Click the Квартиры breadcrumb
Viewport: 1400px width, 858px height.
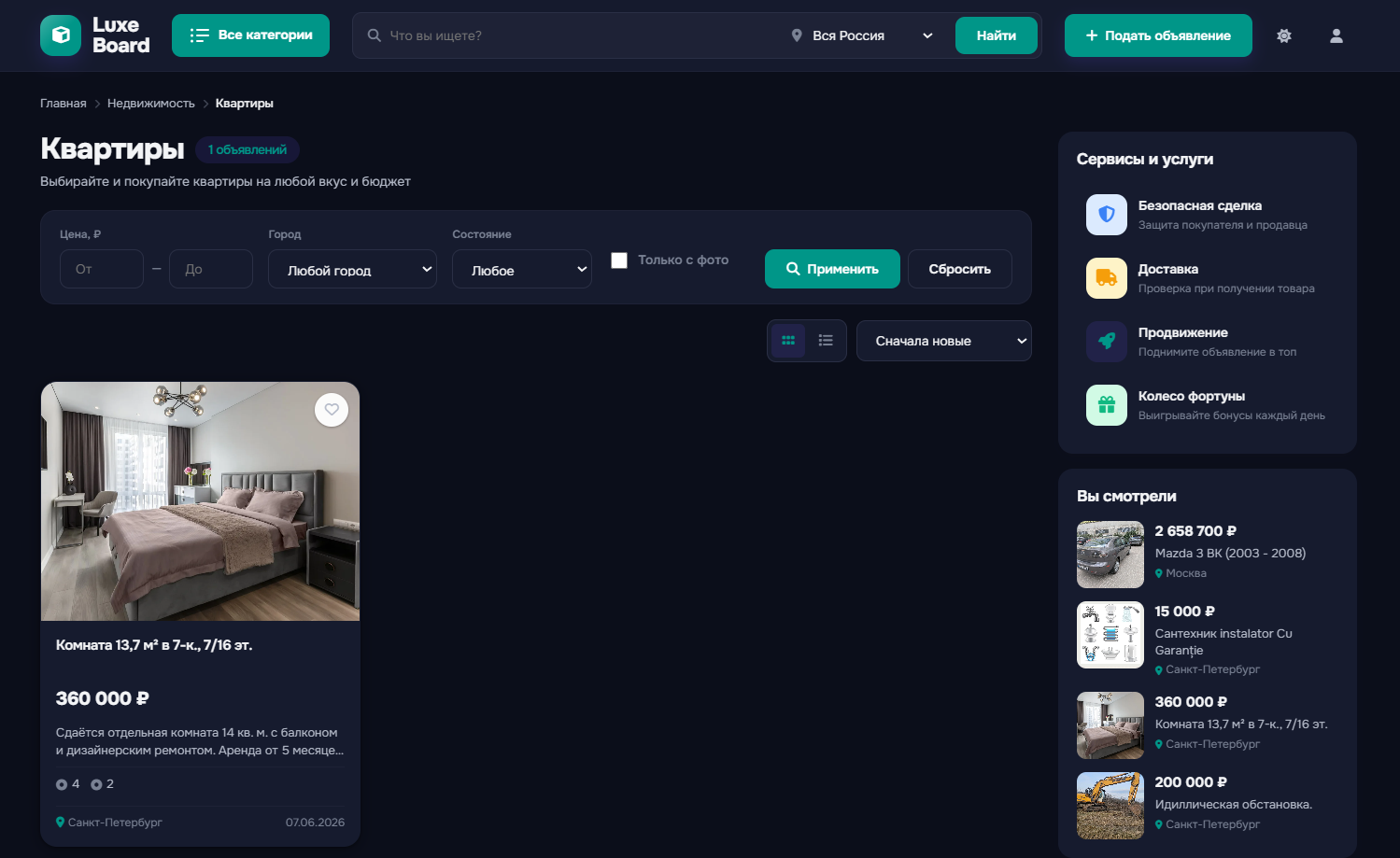245,104
